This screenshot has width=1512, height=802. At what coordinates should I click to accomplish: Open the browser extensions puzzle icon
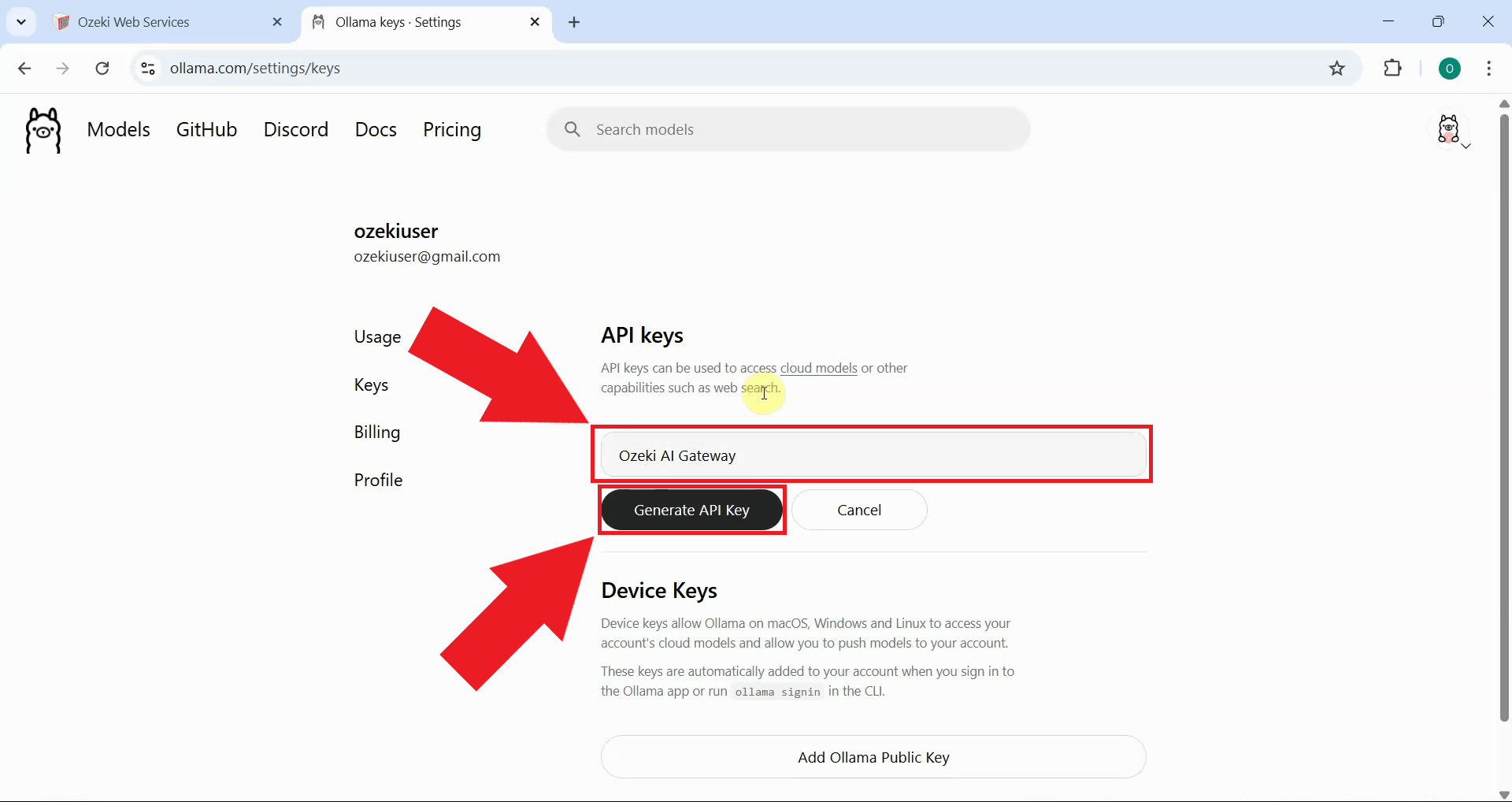(1393, 69)
